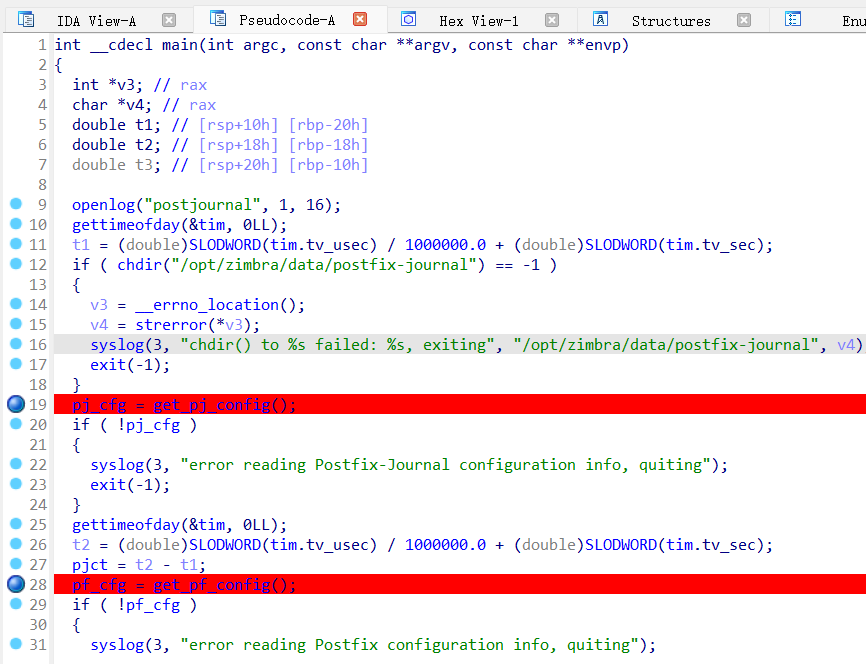
Task: Toggle breakpoint dot on line 17
Action: click(16, 363)
